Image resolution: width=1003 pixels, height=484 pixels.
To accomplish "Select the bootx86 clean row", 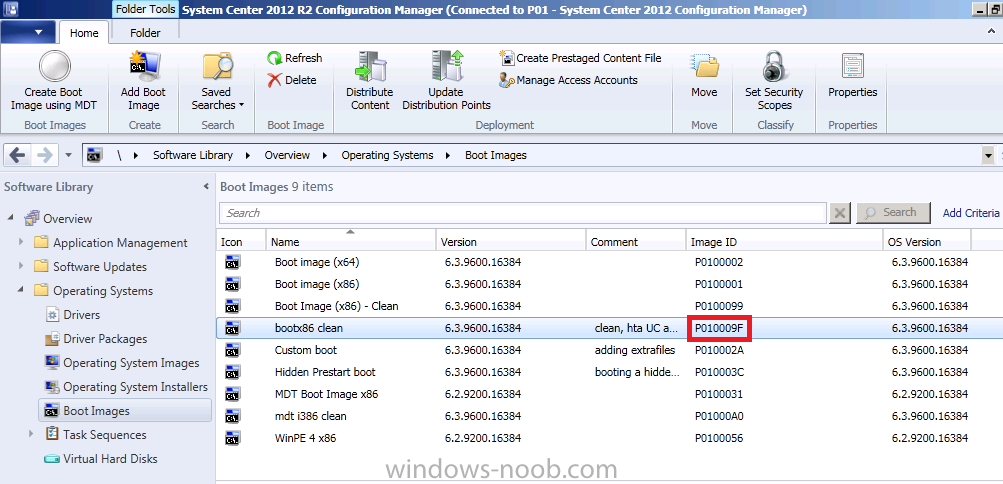I will 610,328.
